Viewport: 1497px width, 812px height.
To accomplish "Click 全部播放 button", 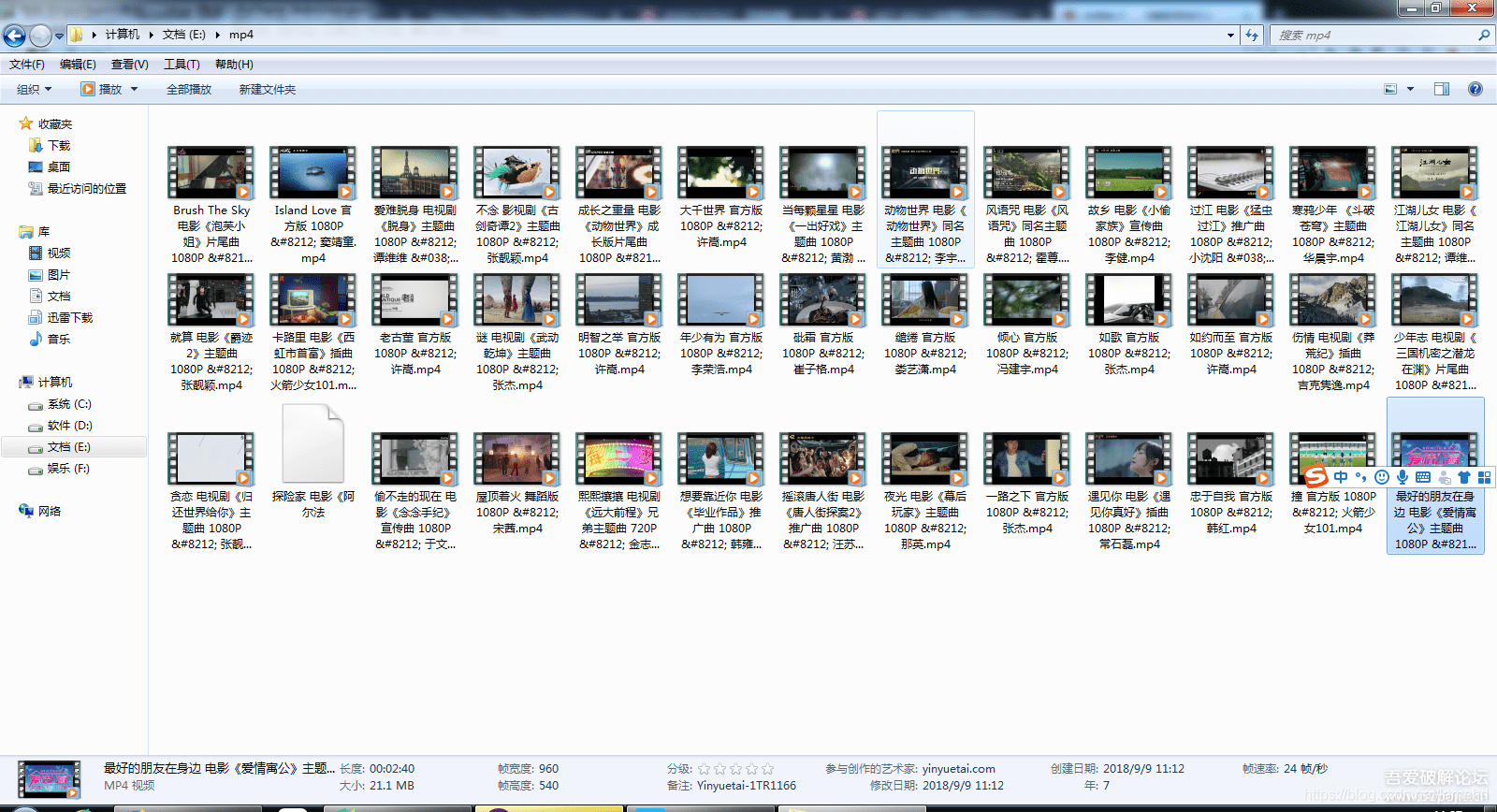I will [189, 90].
